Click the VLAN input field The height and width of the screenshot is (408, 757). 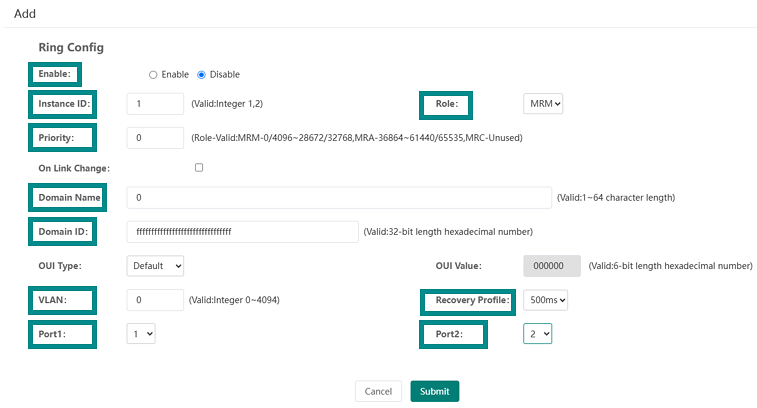click(155, 300)
